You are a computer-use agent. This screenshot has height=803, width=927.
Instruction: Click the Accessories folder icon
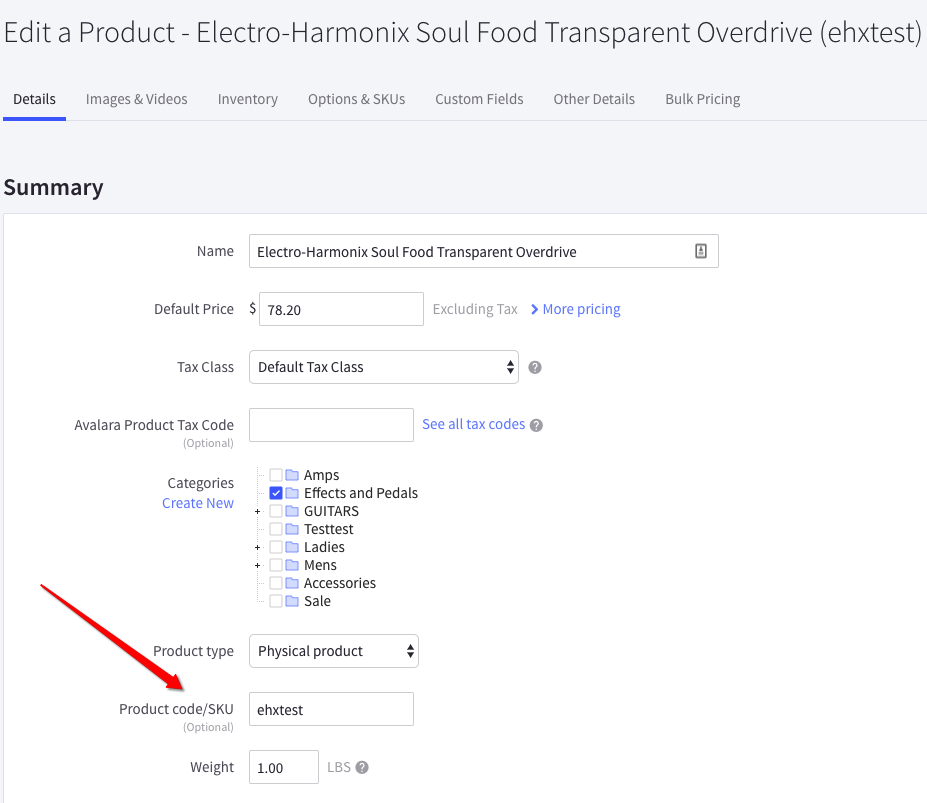pos(292,583)
